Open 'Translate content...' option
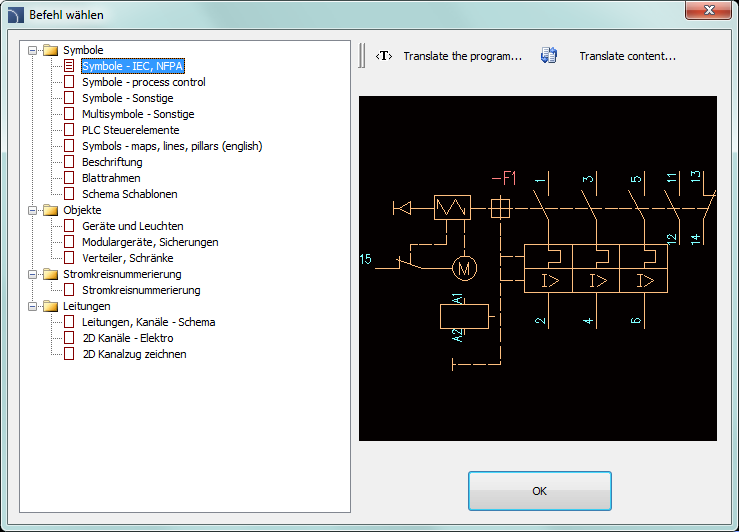 pyautogui.click(x=627, y=56)
